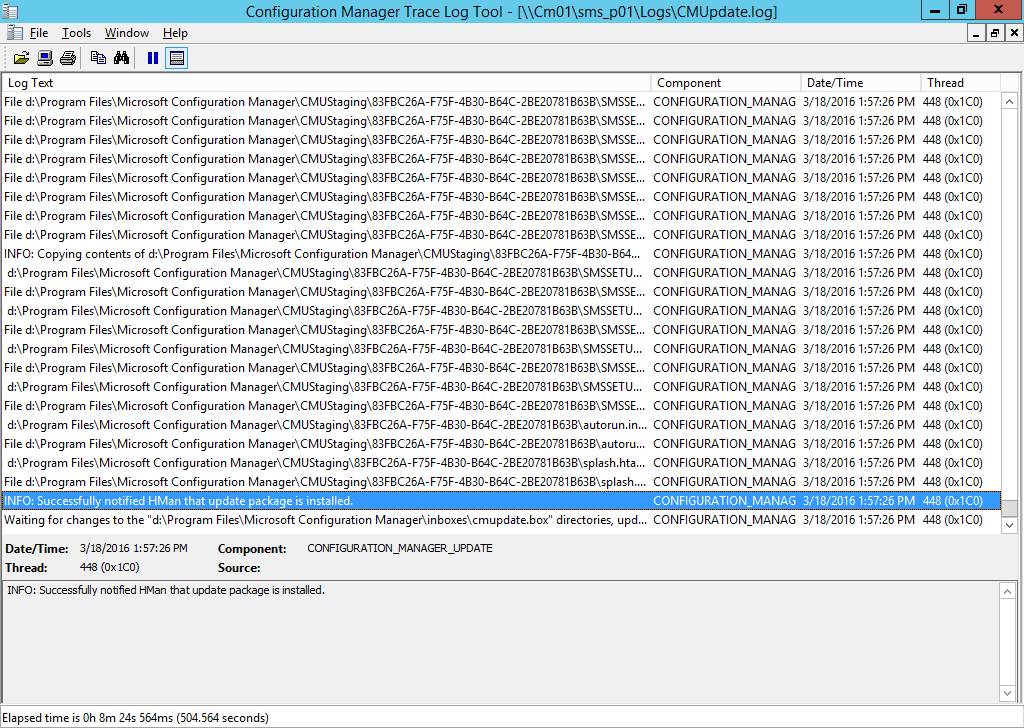The height and width of the screenshot is (728, 1024).
Task: Click the Trace Log Tool title bar icon
Action: coord(10,11)
